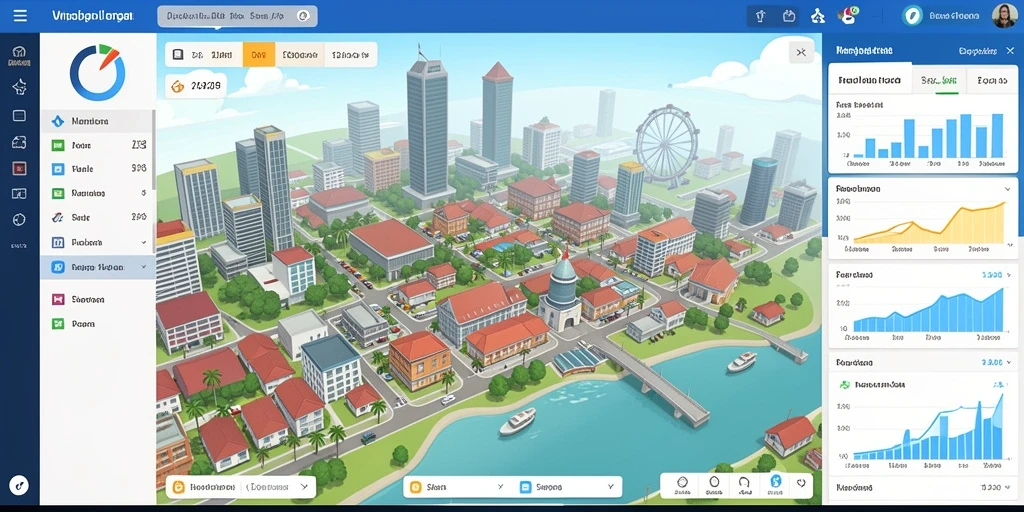Click the expand link in the right panel header

978,51
